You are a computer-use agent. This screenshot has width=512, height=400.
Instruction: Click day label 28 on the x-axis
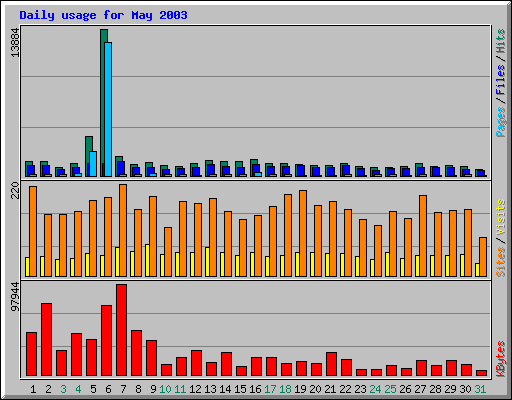(x=435, y=389)
